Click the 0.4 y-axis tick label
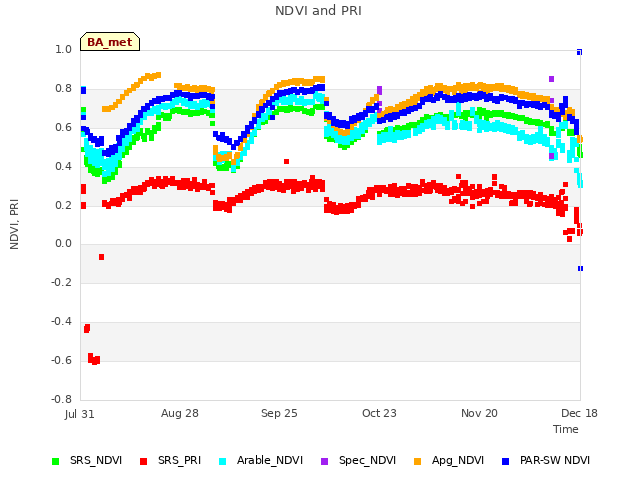 pyautogui.click(x=63, y=166)
